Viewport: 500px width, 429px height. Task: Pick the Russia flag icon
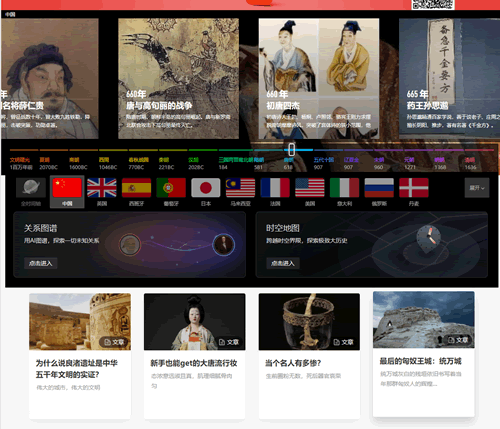point(379,188)
